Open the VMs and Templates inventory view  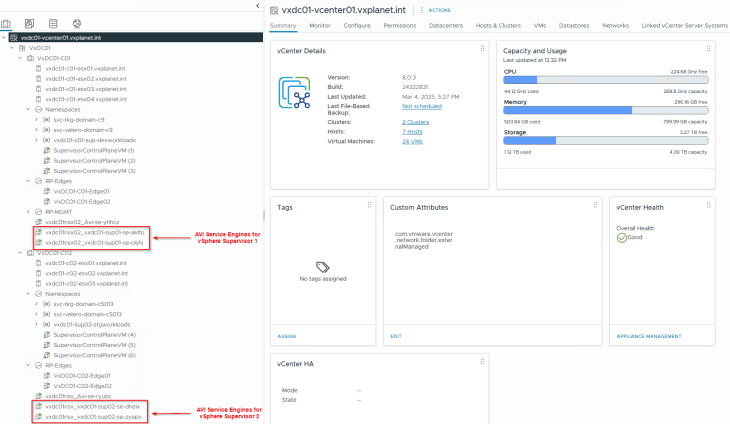29,22
